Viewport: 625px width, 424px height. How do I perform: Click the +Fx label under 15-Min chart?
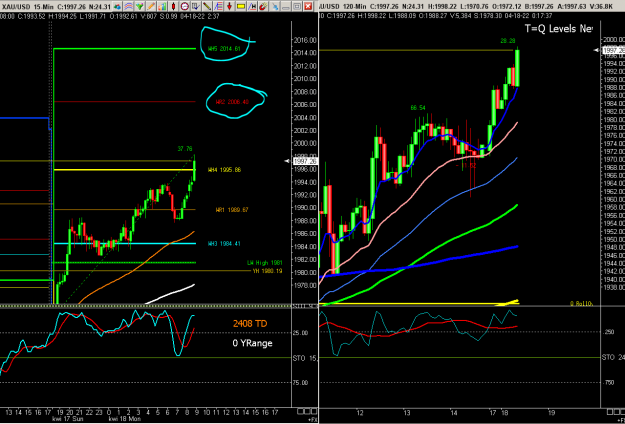coord(312,419)
